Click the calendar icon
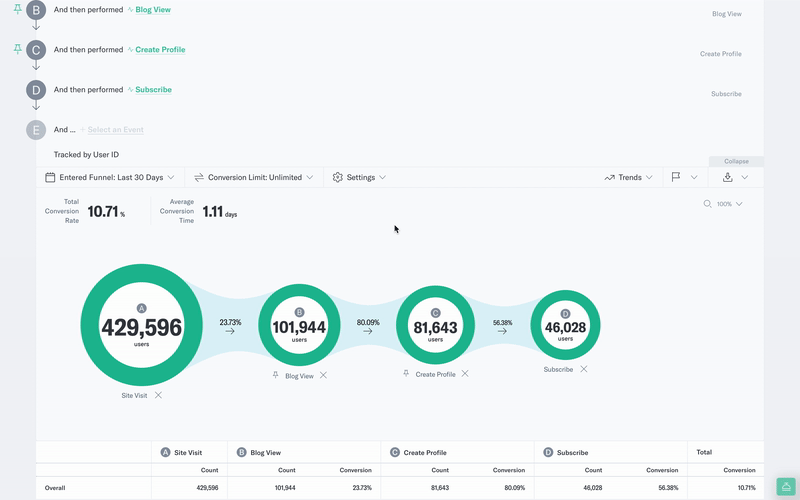 click(x=50, y=177)
